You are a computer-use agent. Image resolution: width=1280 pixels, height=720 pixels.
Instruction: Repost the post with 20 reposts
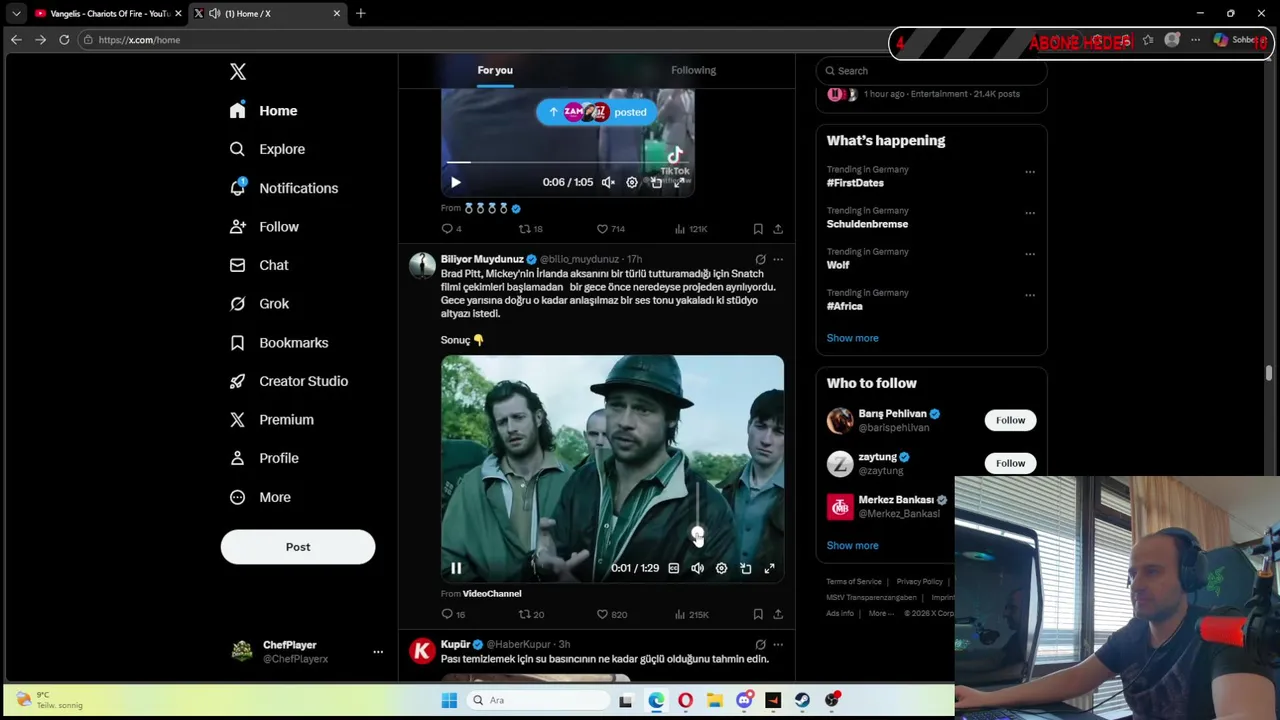pos(531,614)
